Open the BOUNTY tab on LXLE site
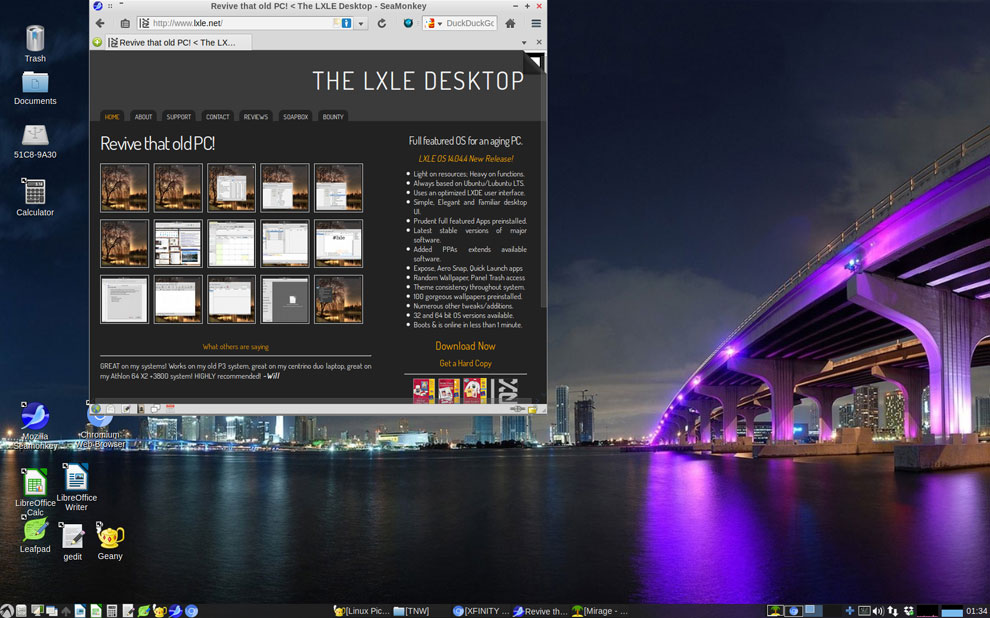 333,117
